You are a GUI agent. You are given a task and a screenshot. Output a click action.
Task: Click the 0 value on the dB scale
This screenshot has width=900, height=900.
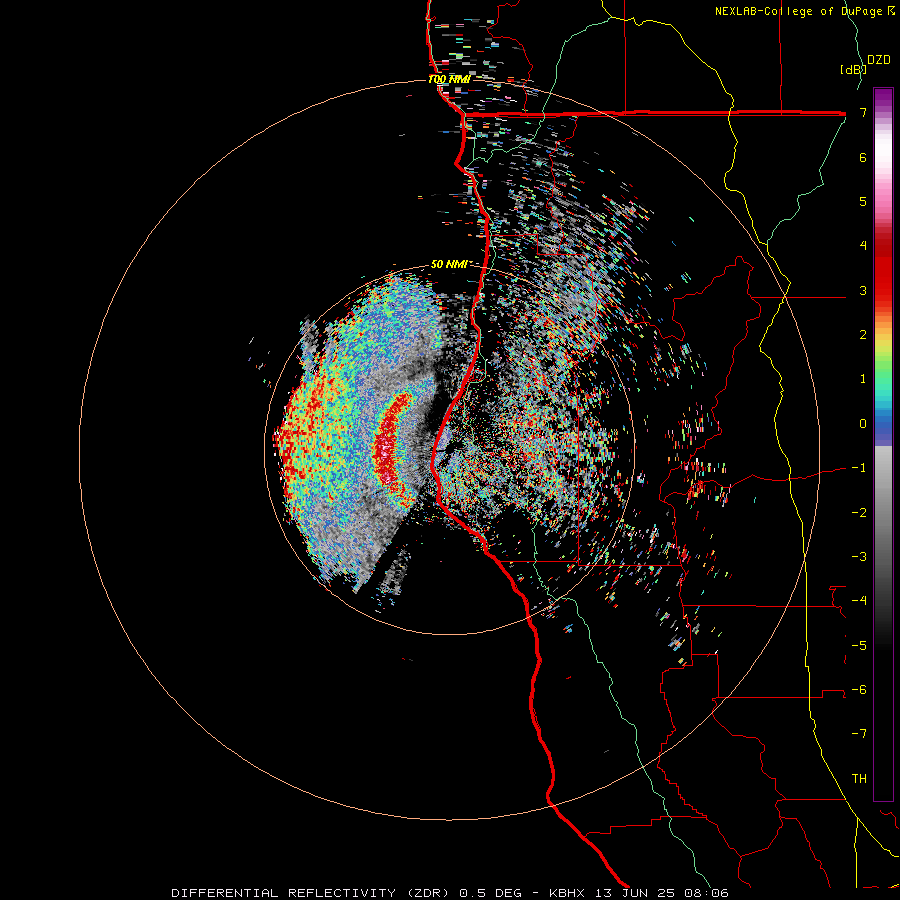coord(863,424)
